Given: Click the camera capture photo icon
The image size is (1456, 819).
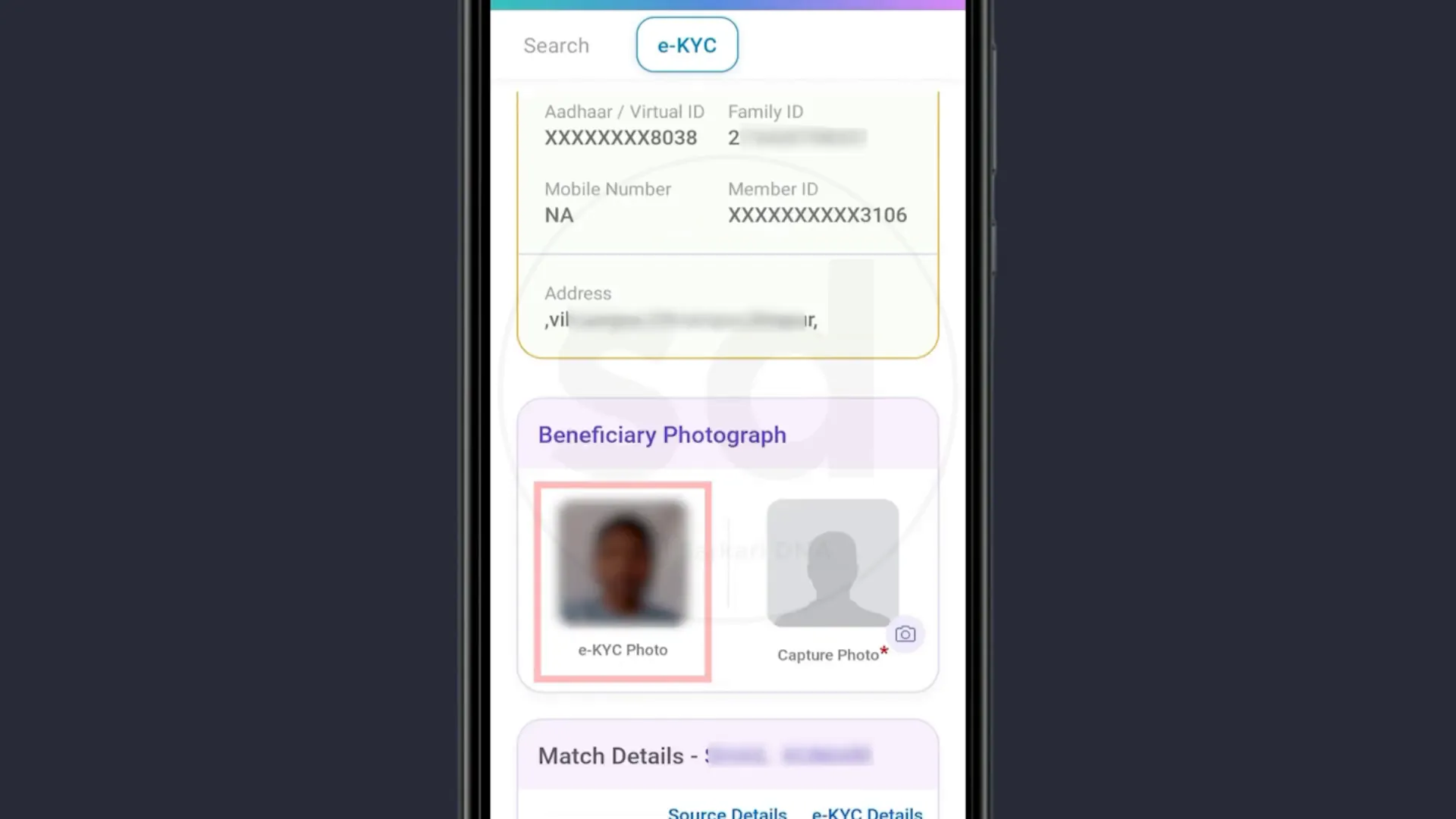Looking at the screenshot, I should coord(905,633).
